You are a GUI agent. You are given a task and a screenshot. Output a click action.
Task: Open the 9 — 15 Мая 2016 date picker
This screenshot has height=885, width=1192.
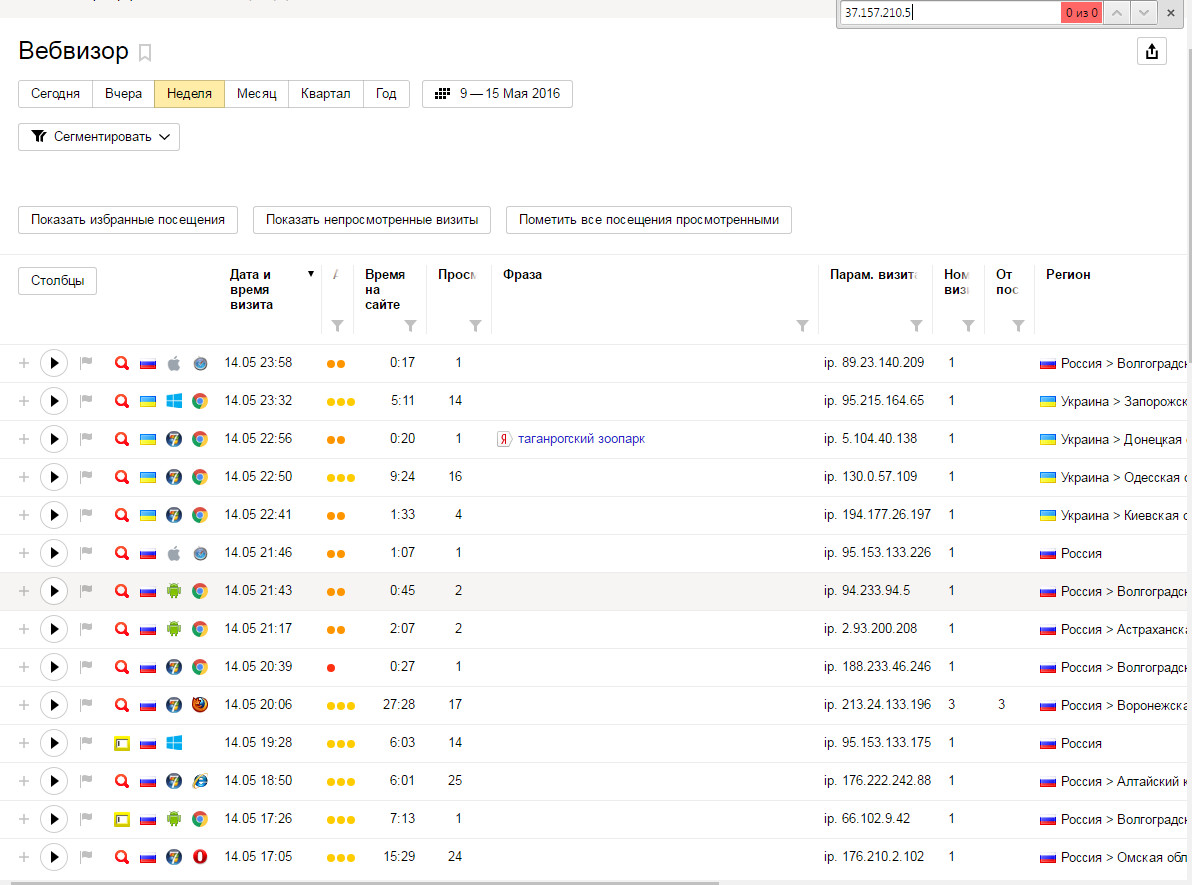(497, 94)
